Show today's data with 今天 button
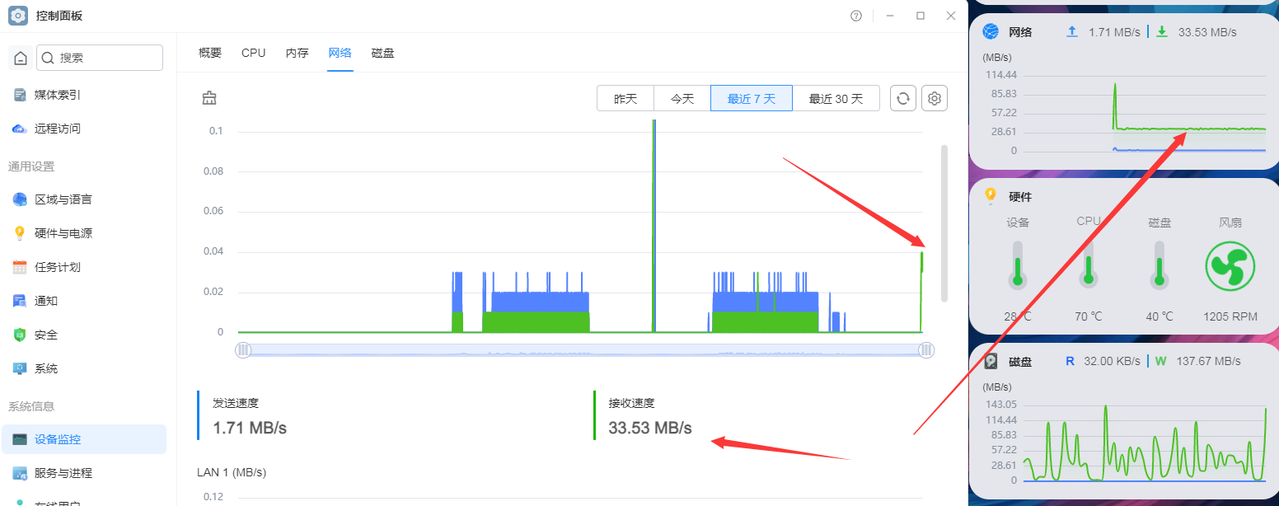This screenshot has width=1279, height=506. (682, 98)
